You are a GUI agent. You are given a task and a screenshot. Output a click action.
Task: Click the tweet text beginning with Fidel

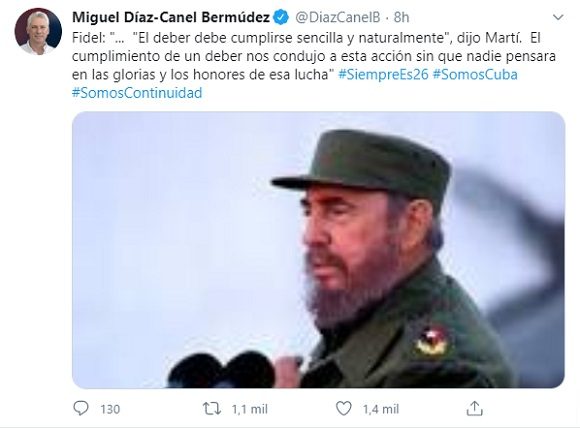click(x=314, y=56)
